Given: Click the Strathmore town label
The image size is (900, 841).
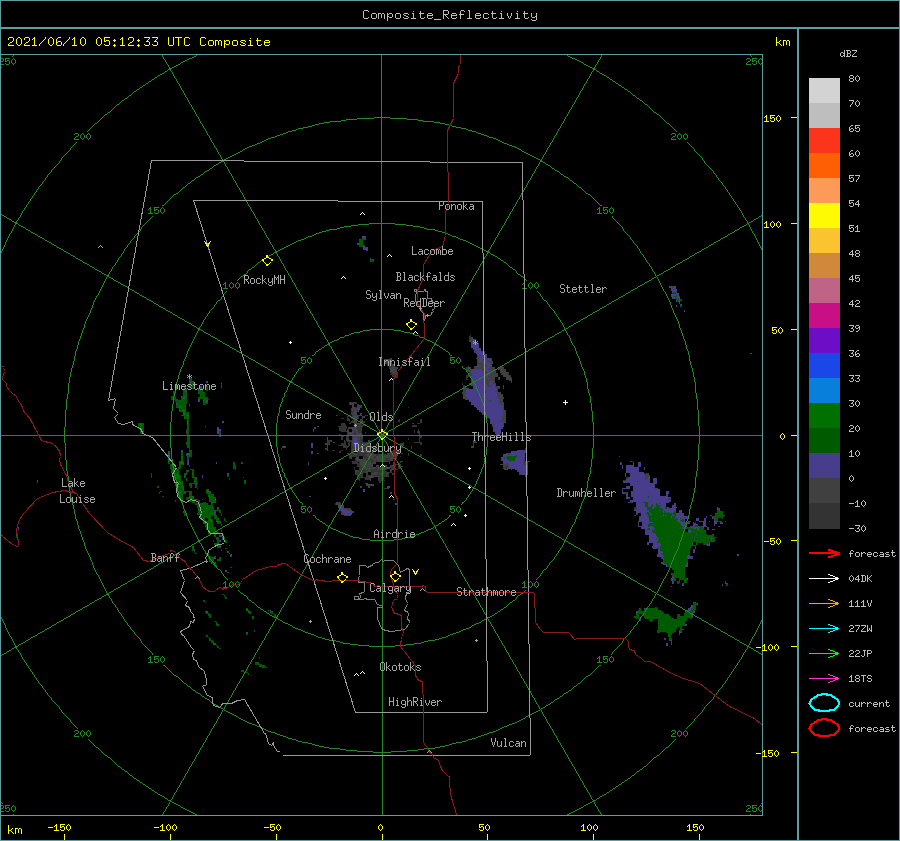Looking at the screenshot, I should pyautogui.click(x=486, y=592).
